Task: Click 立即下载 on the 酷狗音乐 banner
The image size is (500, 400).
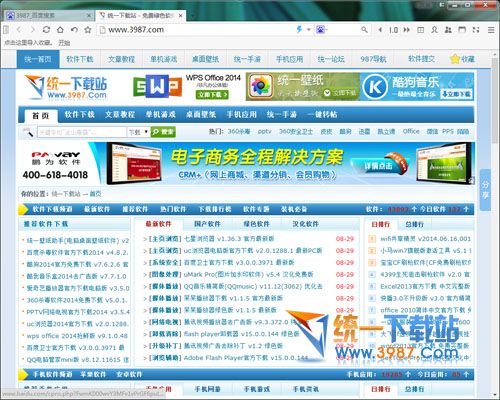Action: 456,94
